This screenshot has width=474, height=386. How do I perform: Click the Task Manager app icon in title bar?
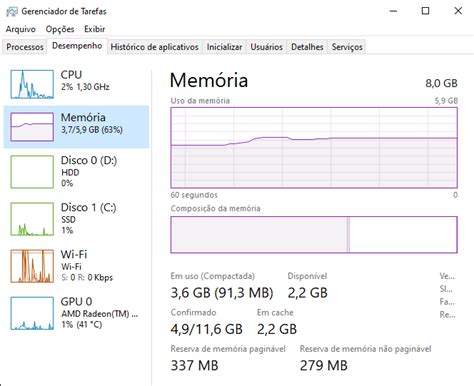[x=11, y=11]
